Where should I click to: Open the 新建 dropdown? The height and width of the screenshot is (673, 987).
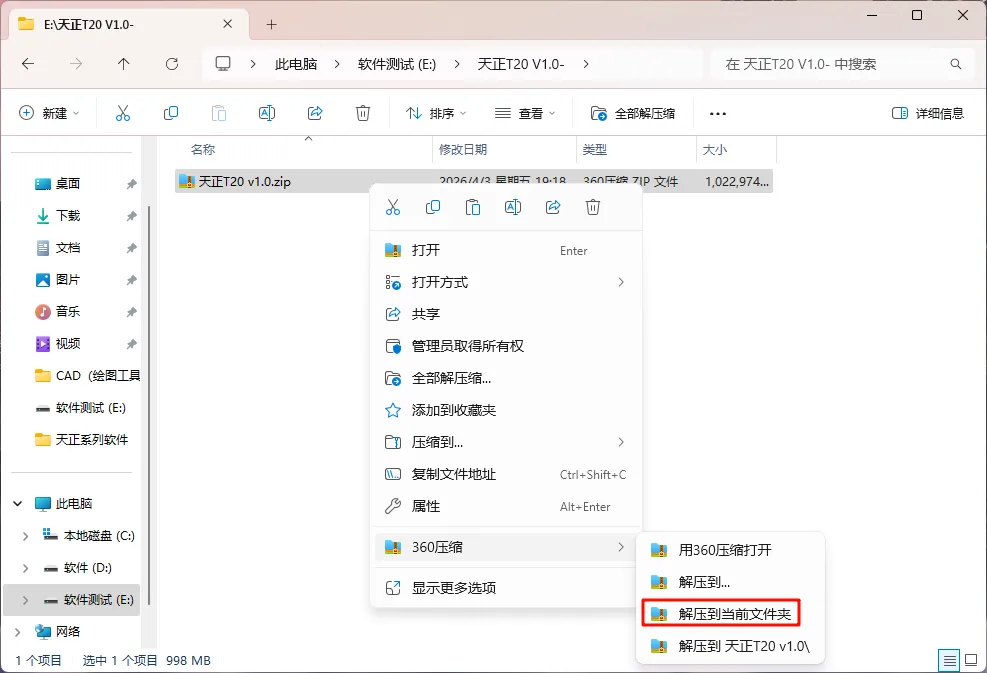tap(49, 113)
